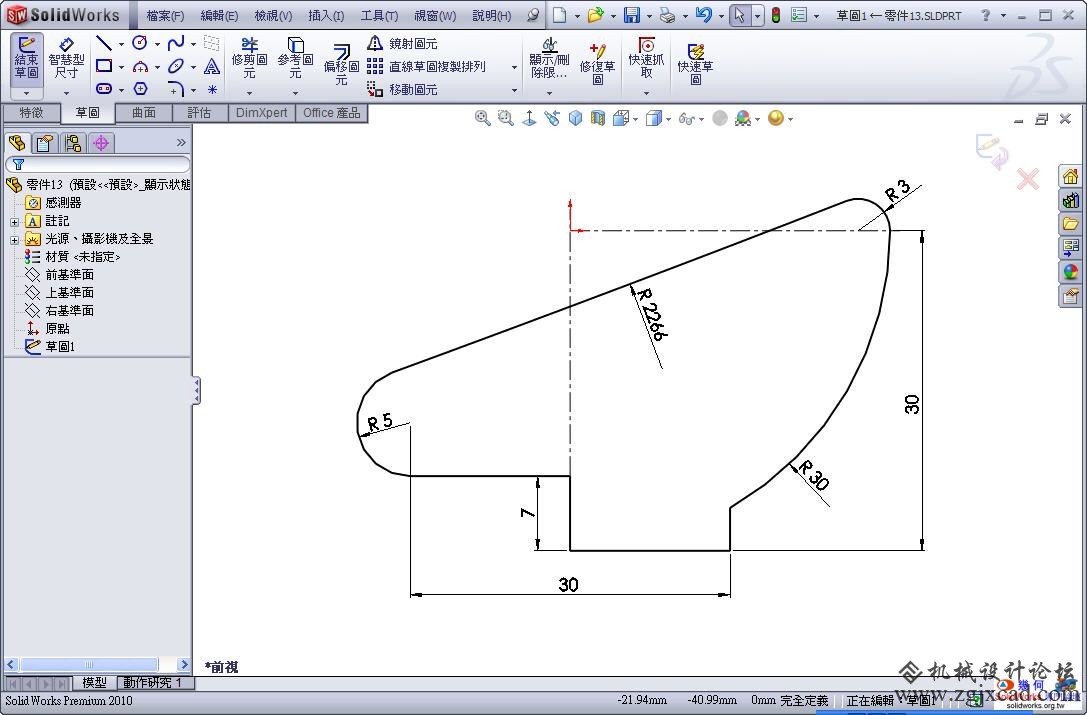Open the 智慧型尺寸 dropdown arrow
Screen dimensions: 1087x715
coord(67,92)
